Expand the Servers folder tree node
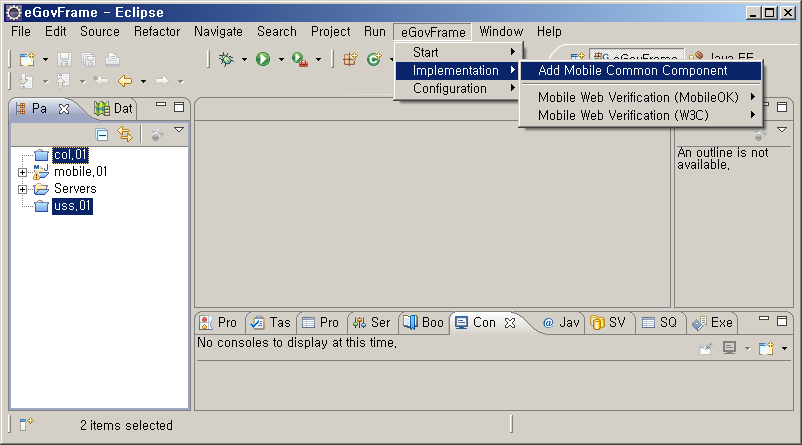802x445 pixels. tap(22, 189)
